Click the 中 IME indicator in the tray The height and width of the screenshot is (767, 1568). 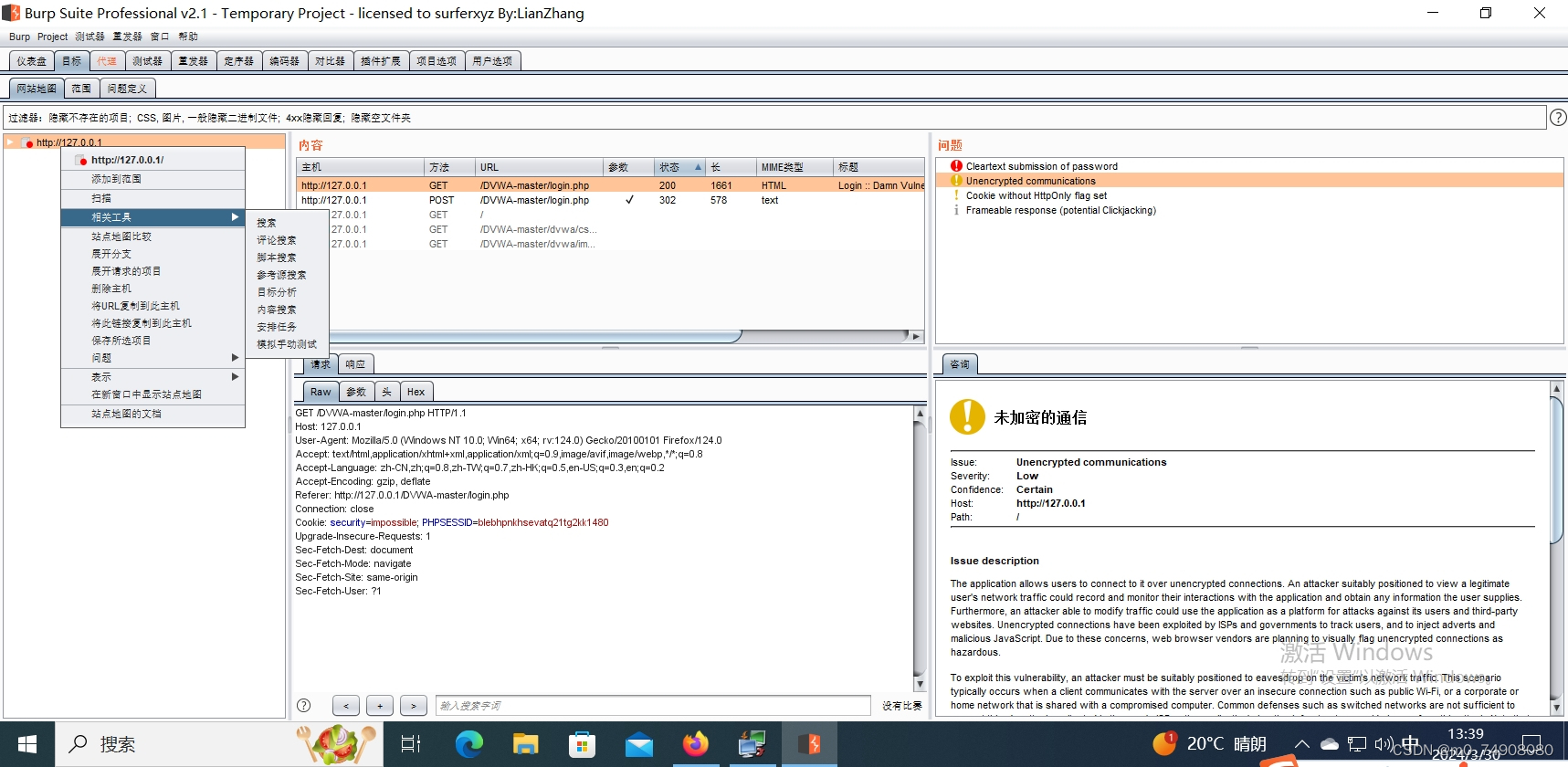[x=1410, y=744]
